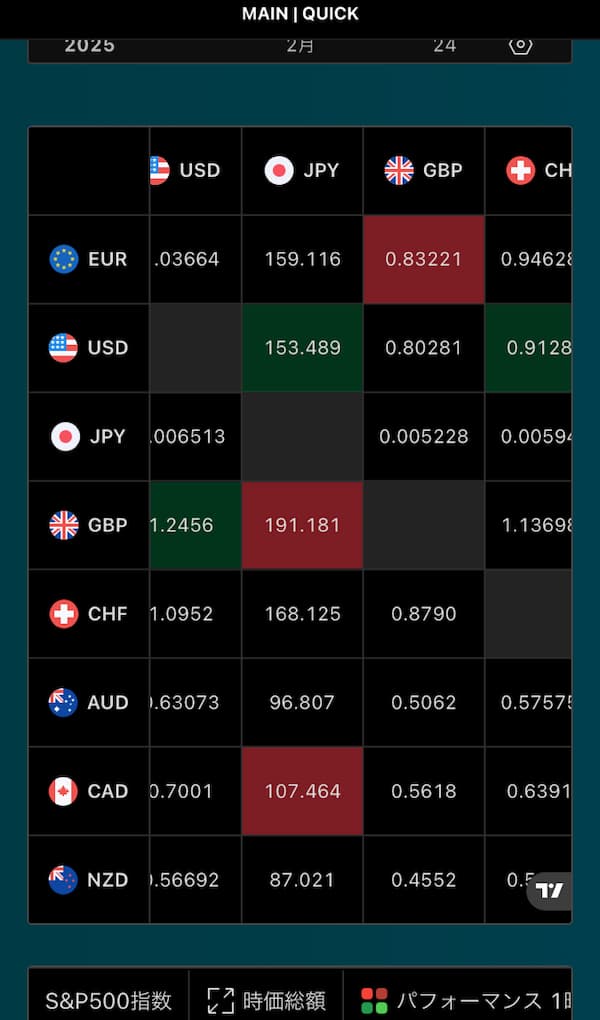The height and width of the screenshot is (1020, 600).
Task: Click the expand icon beside 時価総額
Action: pyautogui.click(x=220, y=1000)
